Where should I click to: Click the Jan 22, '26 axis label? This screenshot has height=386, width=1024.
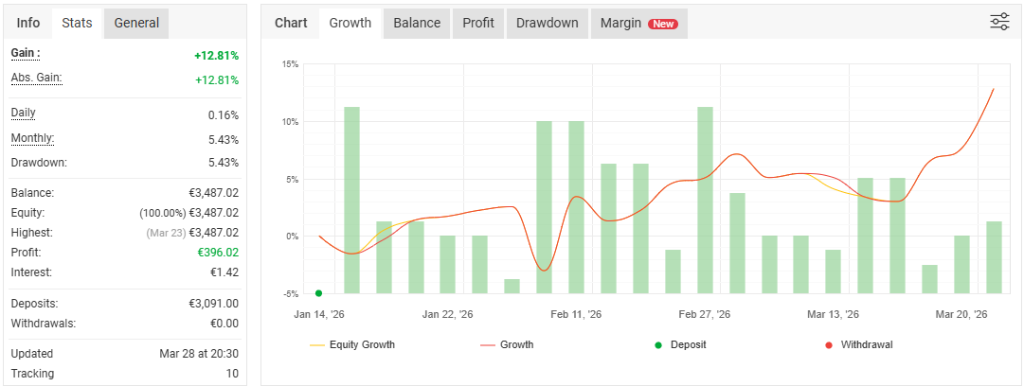click(x=447, y=315)
